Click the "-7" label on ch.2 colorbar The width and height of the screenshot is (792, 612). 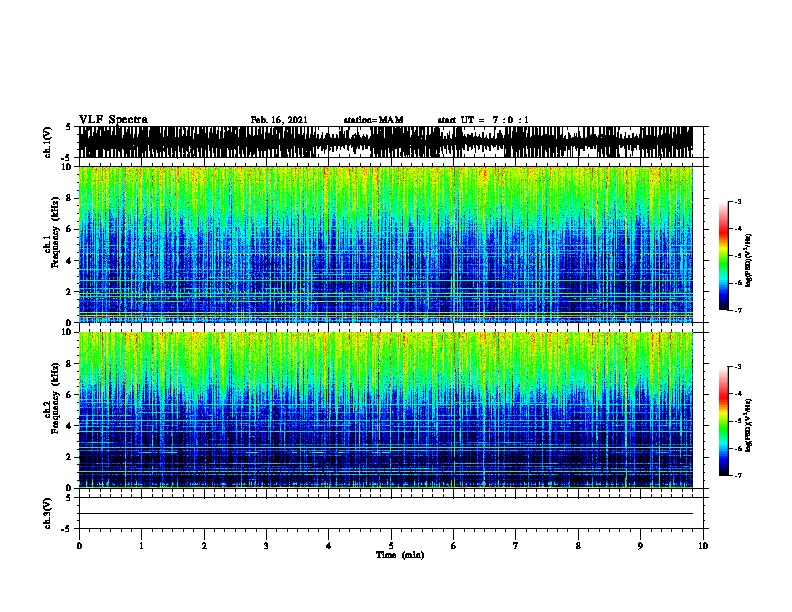point(737,476)
